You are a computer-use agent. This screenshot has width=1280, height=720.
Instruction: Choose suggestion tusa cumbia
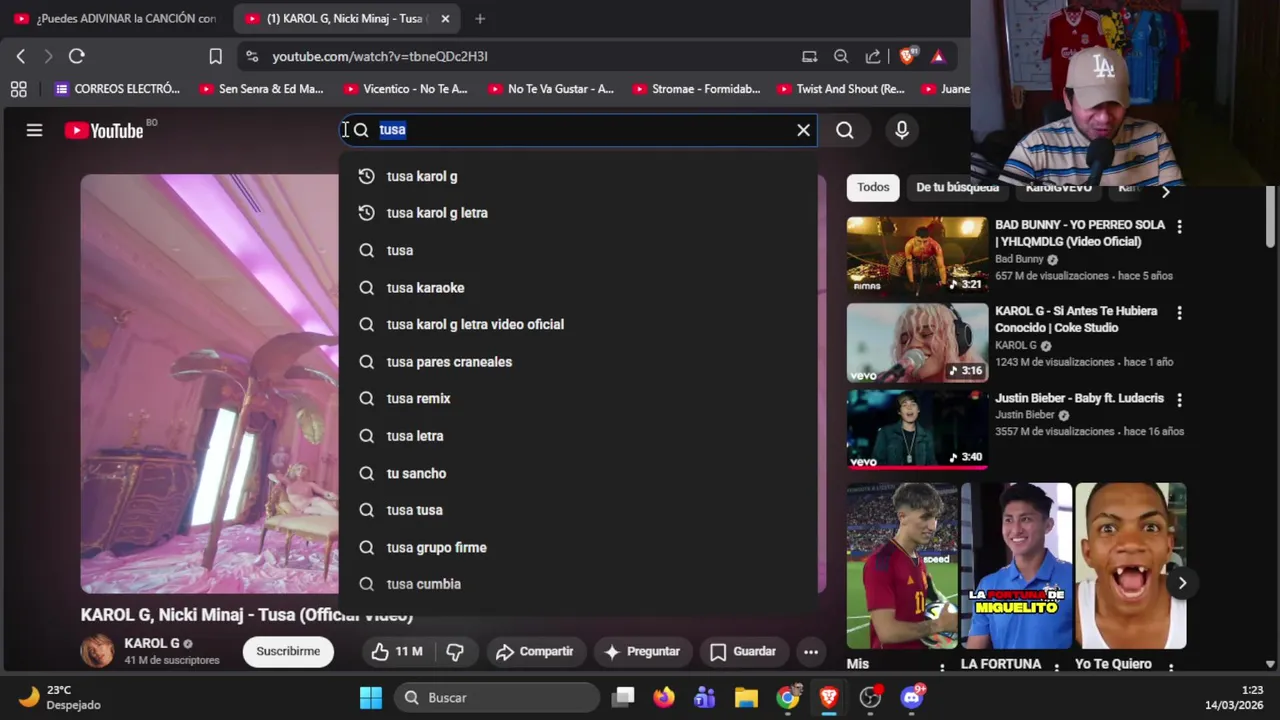(x=578, y=584)
